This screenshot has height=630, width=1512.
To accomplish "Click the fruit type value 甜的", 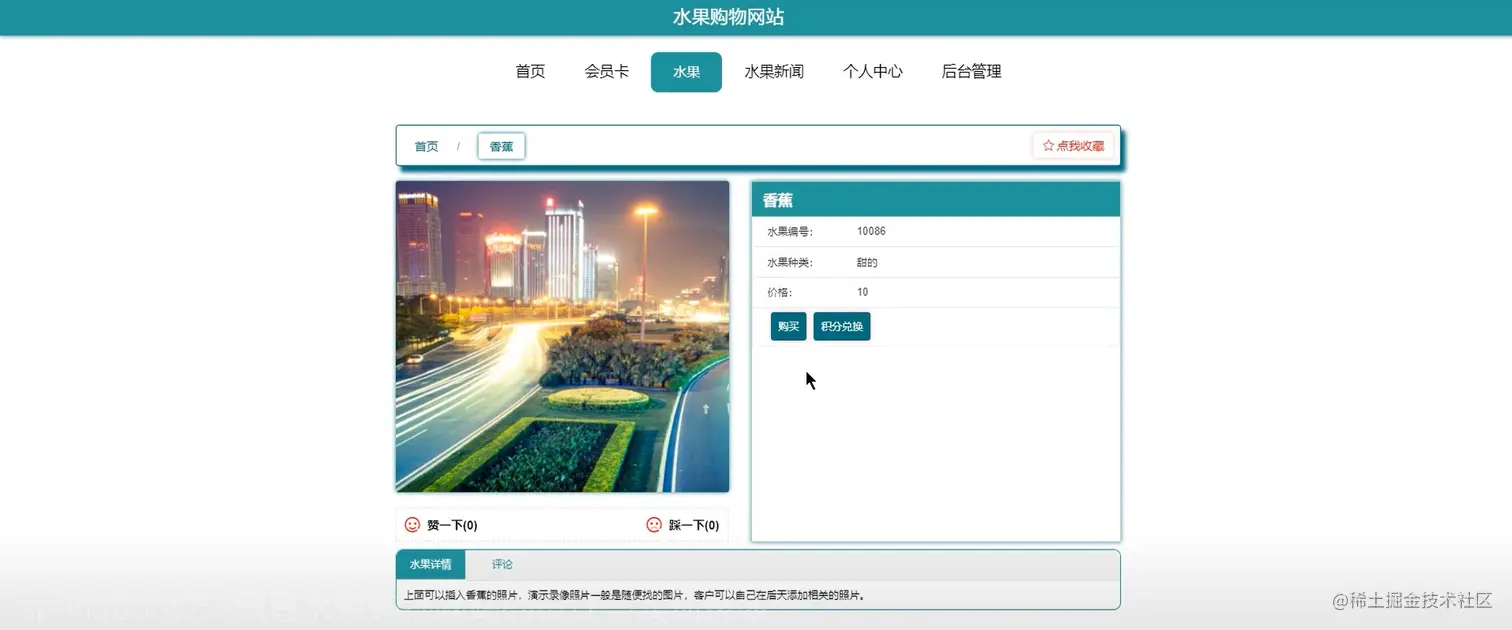I will [x=867, y=262].
